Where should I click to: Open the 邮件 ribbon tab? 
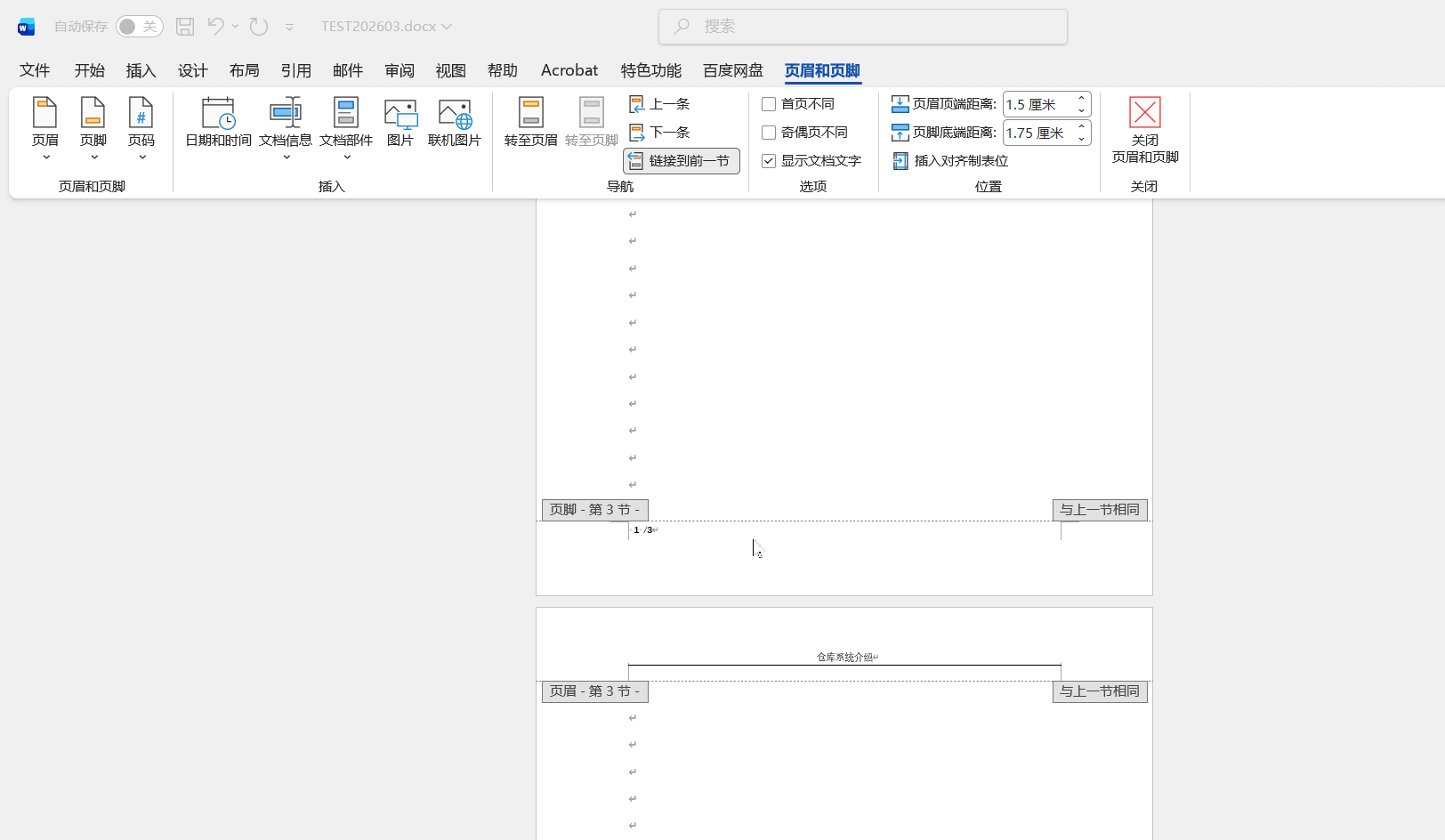point(347,70)
